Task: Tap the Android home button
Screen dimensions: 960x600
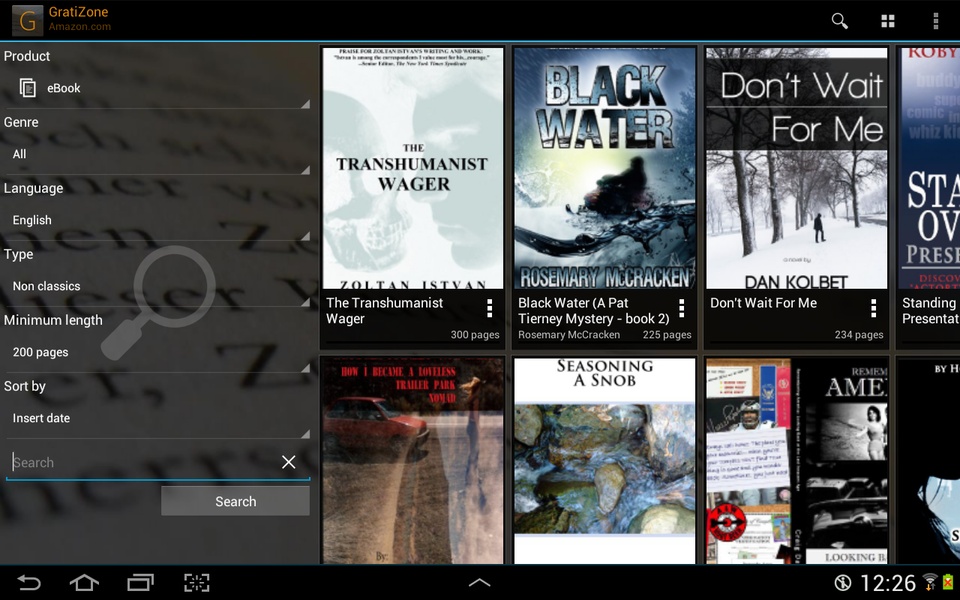Action: pos(84,582)
